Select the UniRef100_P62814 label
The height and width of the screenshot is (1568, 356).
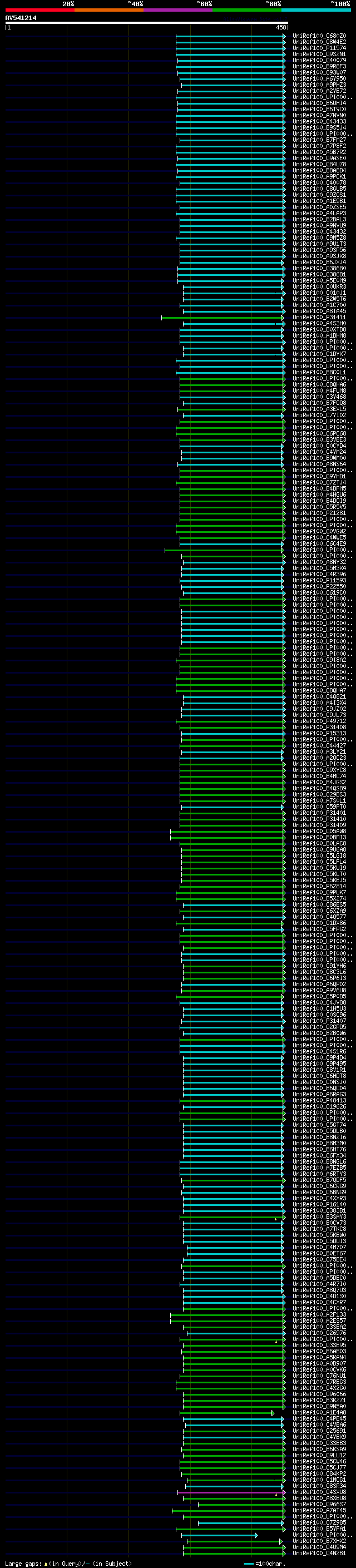point(319,886)
